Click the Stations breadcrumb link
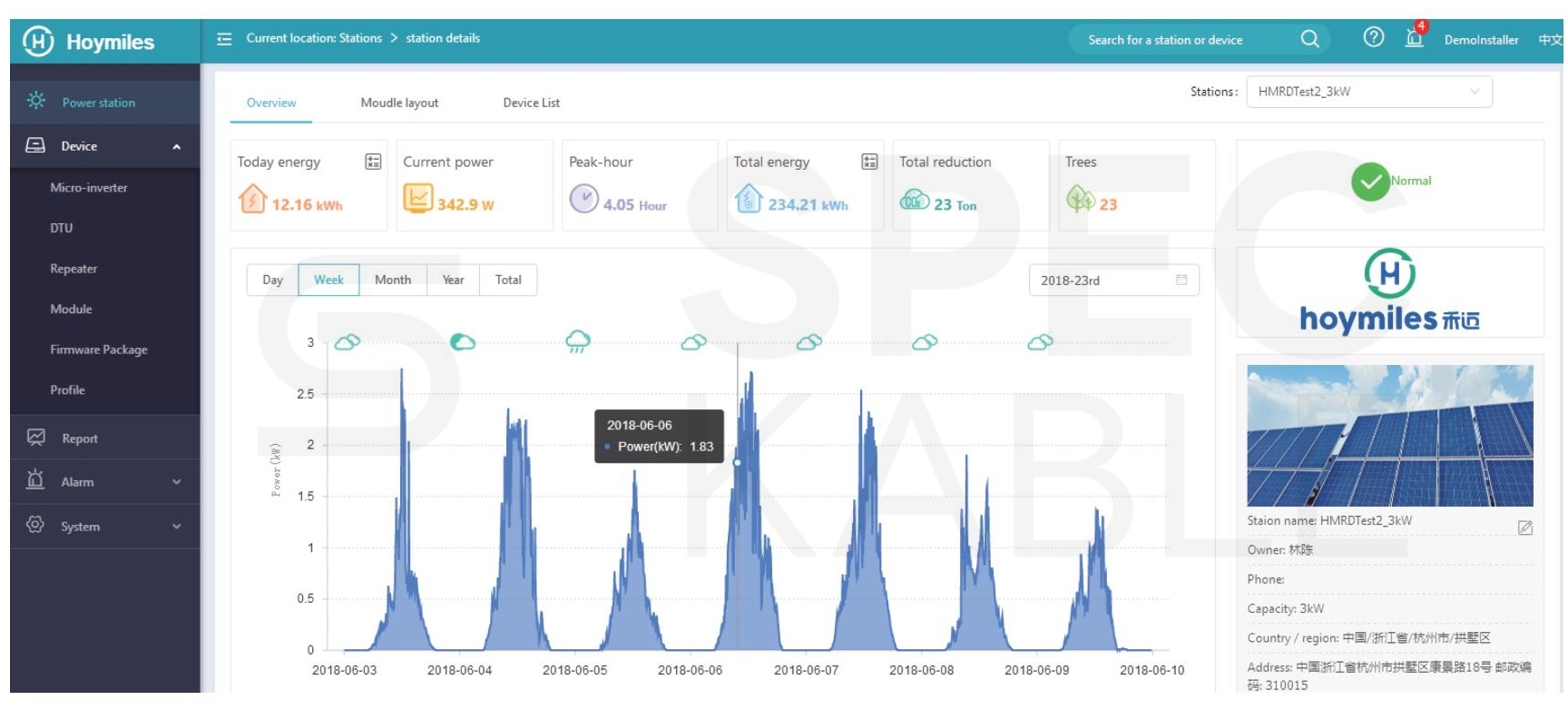Screen dimensions: 1568x710 pyautogui.click(x=360, y=38)
